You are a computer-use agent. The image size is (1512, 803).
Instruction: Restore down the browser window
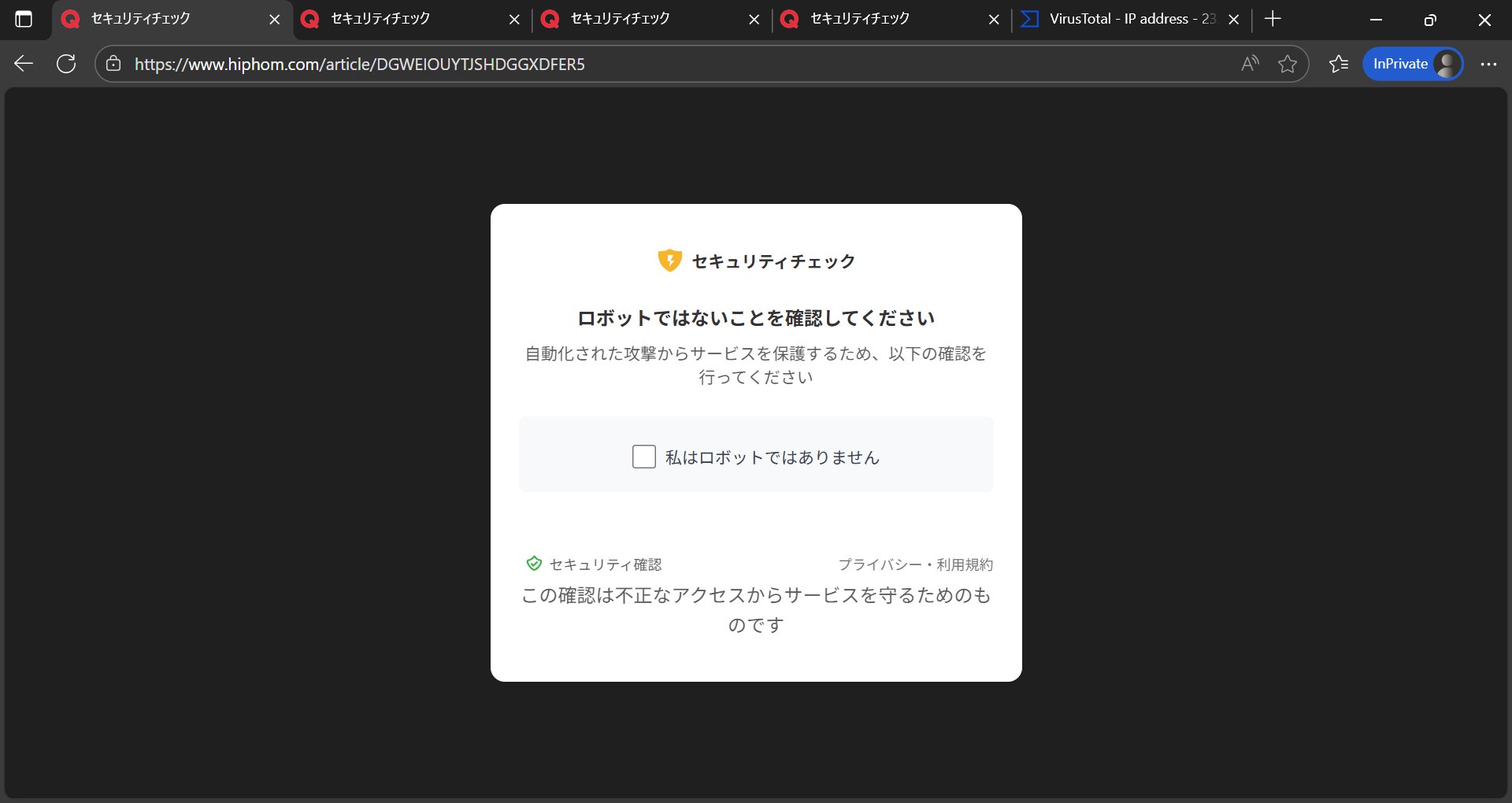click(x=1430, y=19)
